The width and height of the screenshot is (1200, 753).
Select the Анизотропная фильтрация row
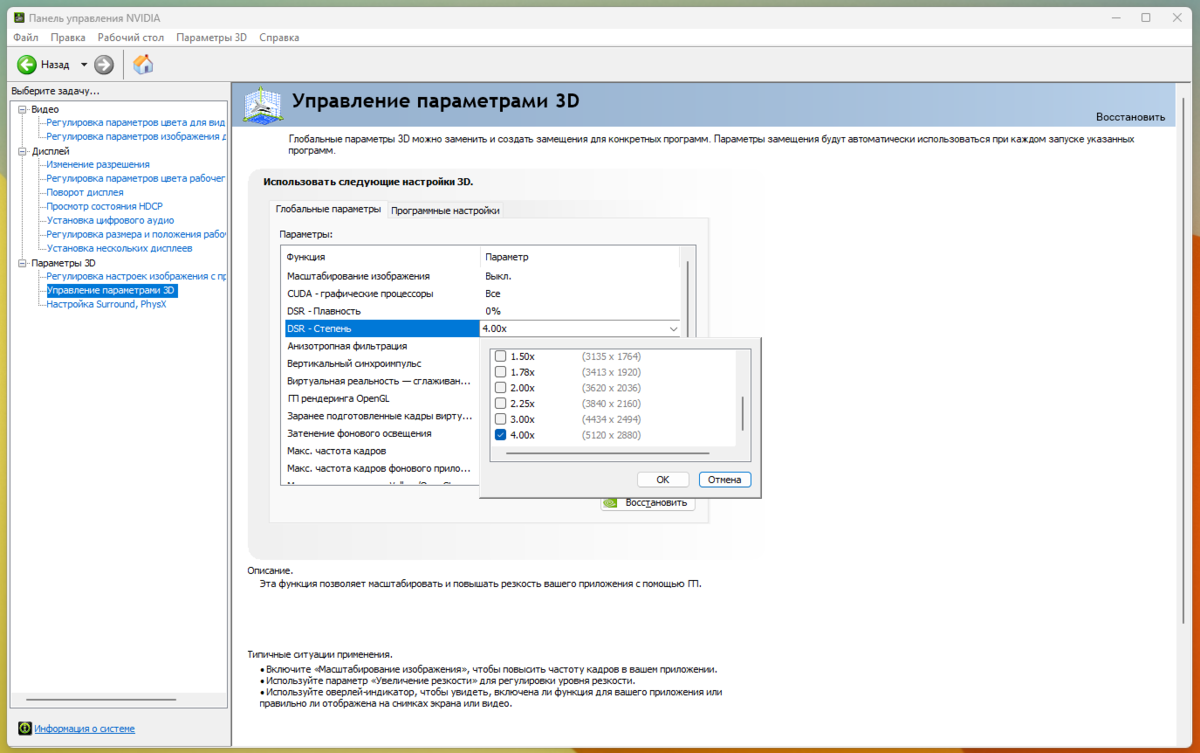point(380,345)
